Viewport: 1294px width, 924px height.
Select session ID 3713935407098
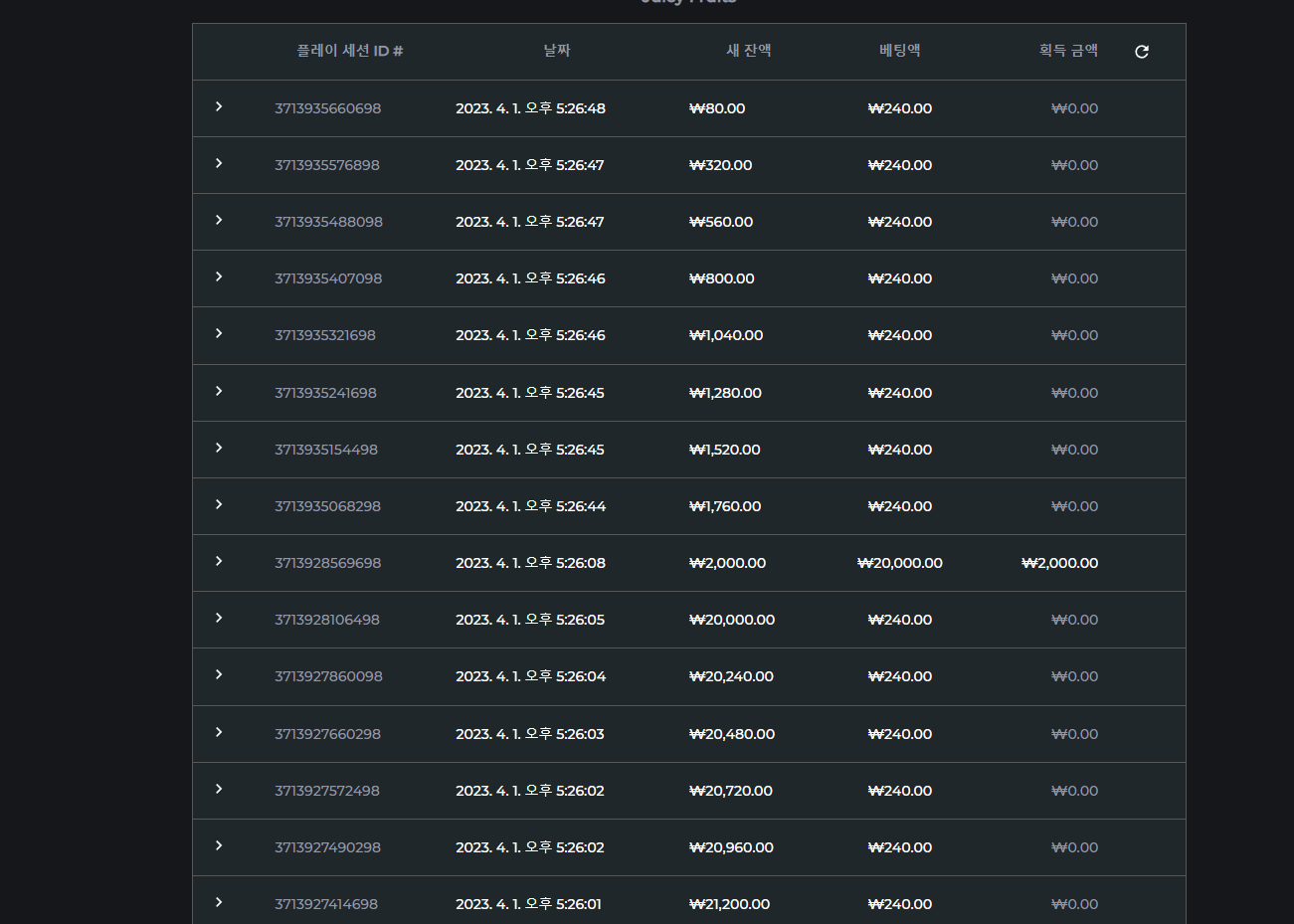328,278
